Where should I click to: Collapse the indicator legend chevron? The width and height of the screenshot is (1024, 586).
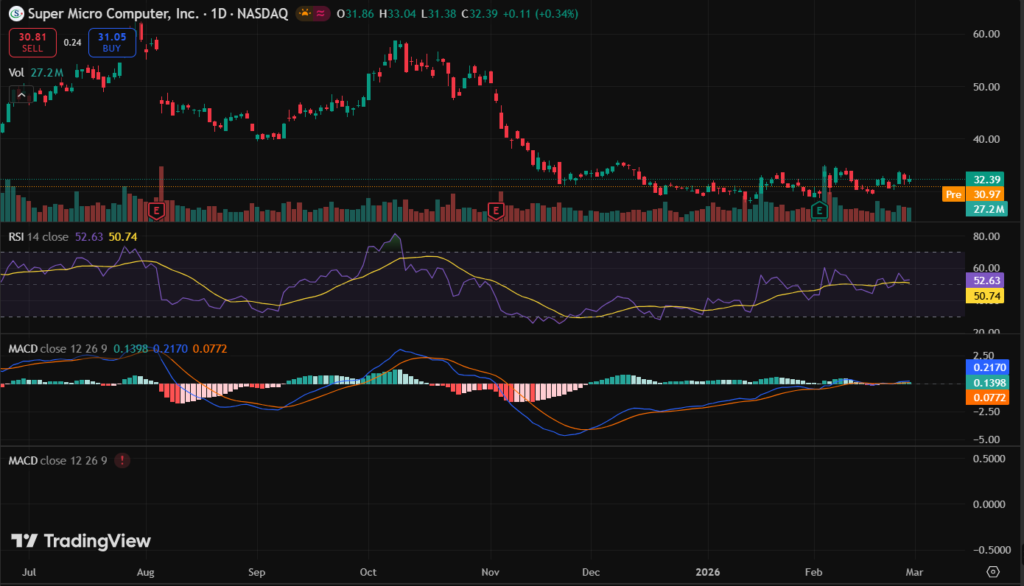pyautogui.click(x=20, y=94)
